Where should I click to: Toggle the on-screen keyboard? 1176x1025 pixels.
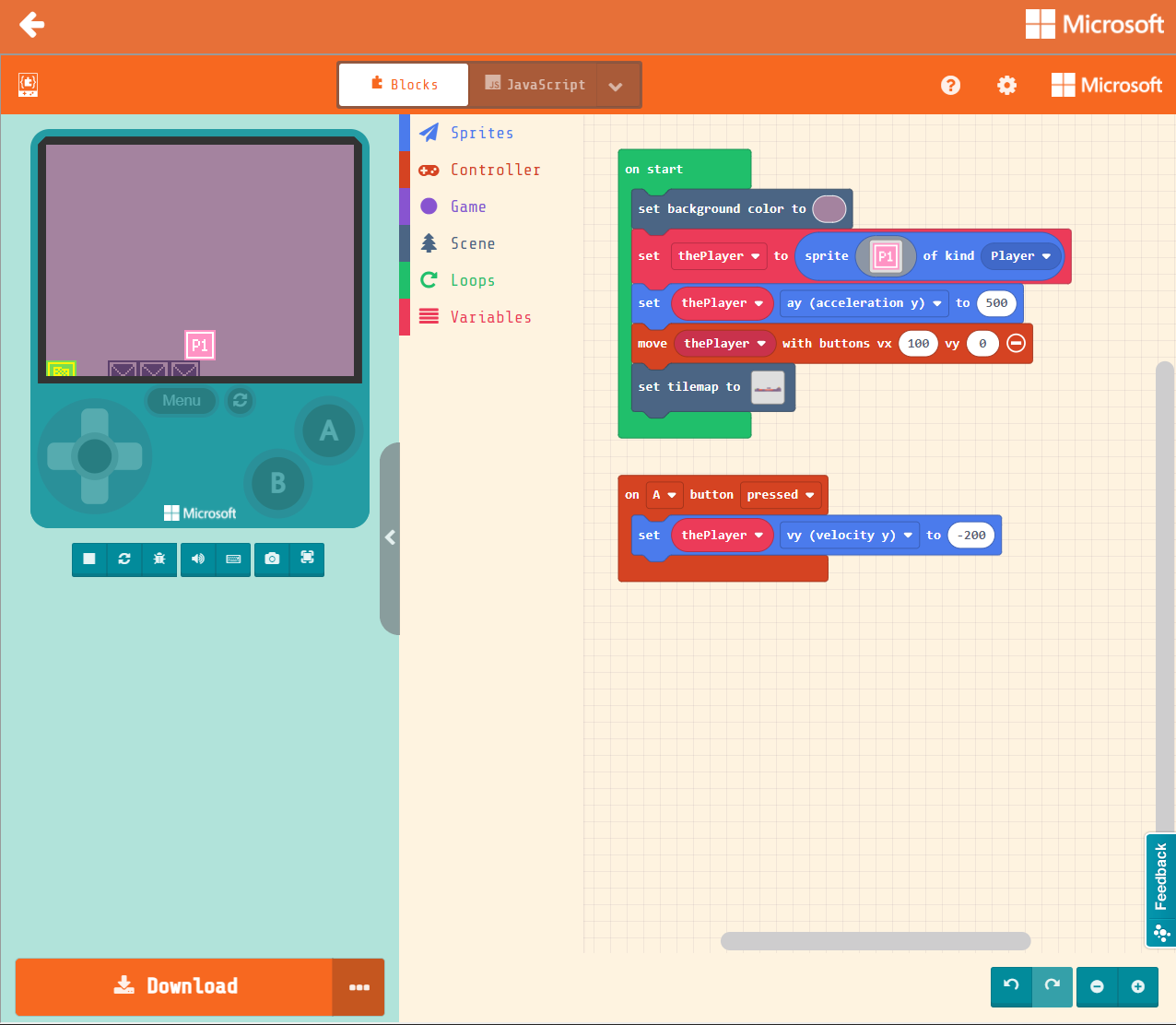click(232, 560)
